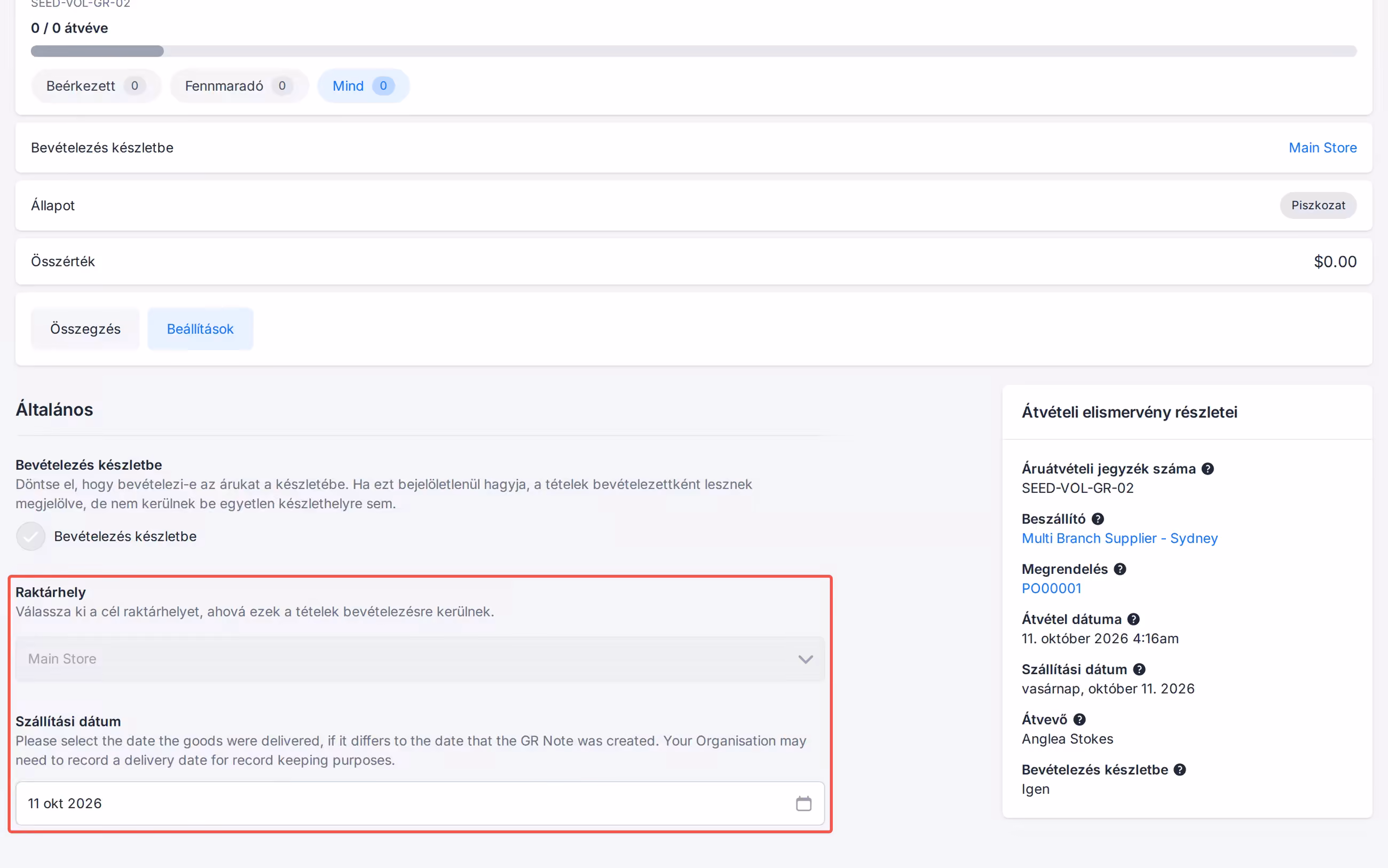Click the received progress bar

tap(693, 51)
